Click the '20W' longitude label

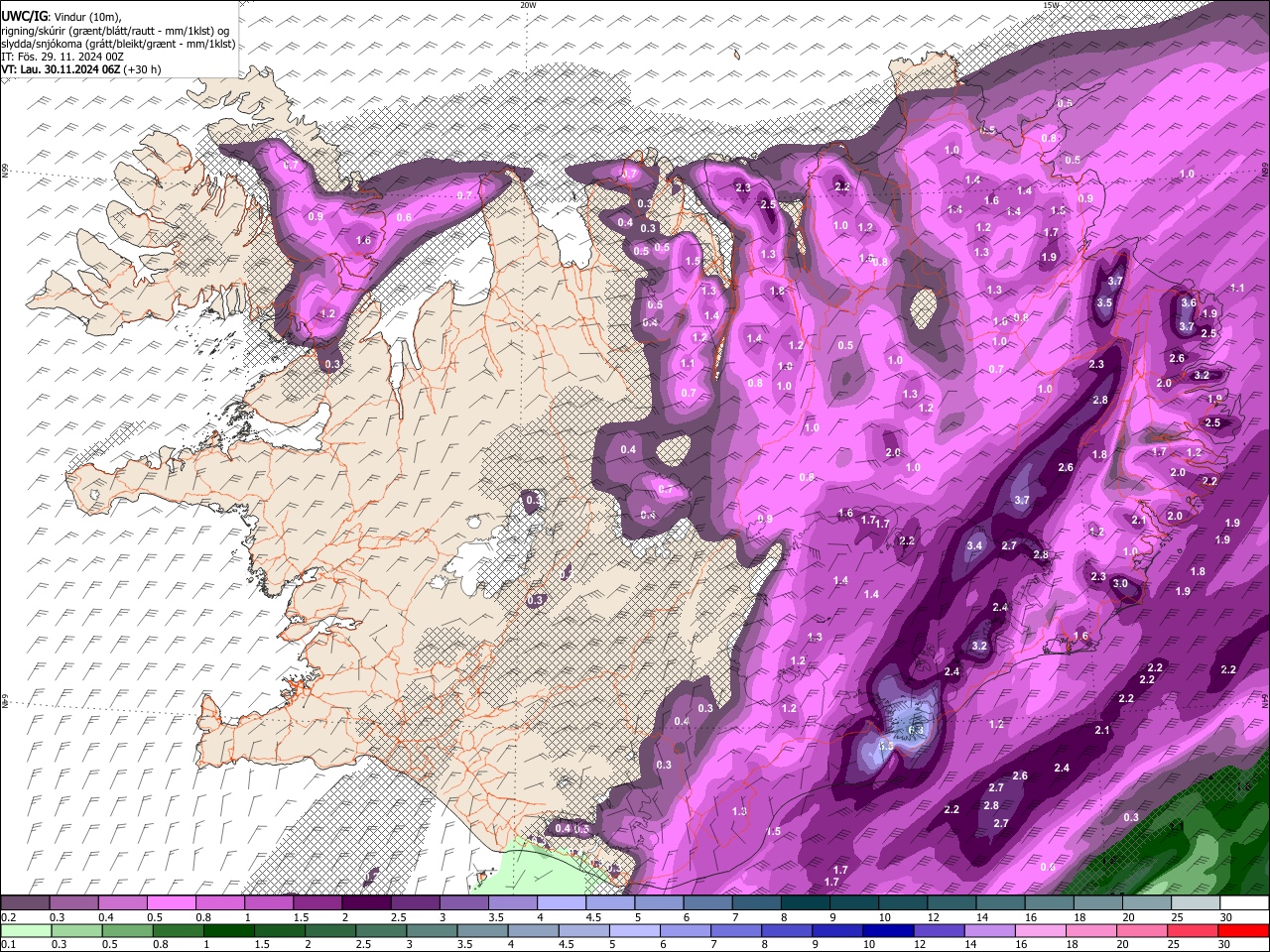click(x=528, y=5)
